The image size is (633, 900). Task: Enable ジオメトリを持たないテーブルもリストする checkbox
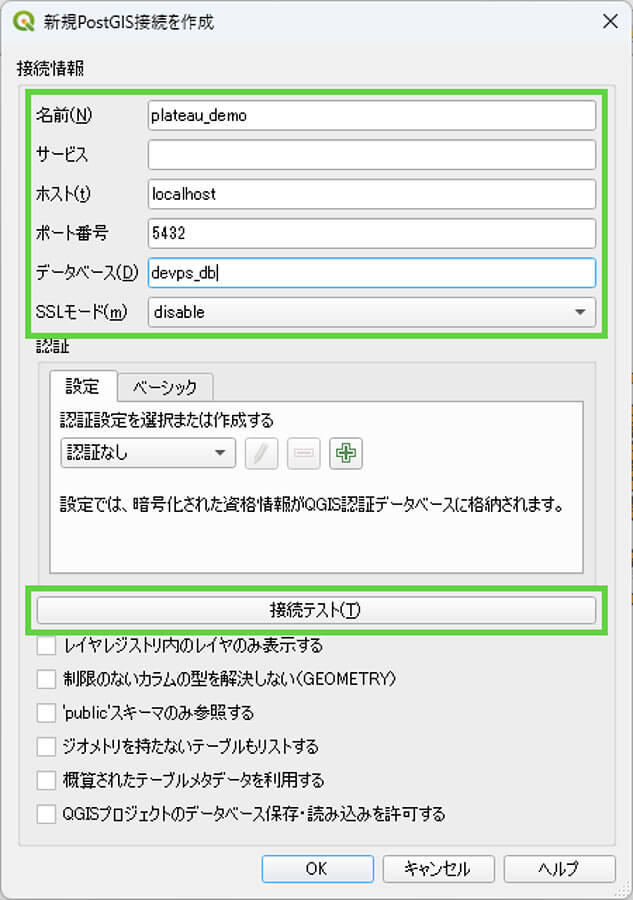pos(46,747)
